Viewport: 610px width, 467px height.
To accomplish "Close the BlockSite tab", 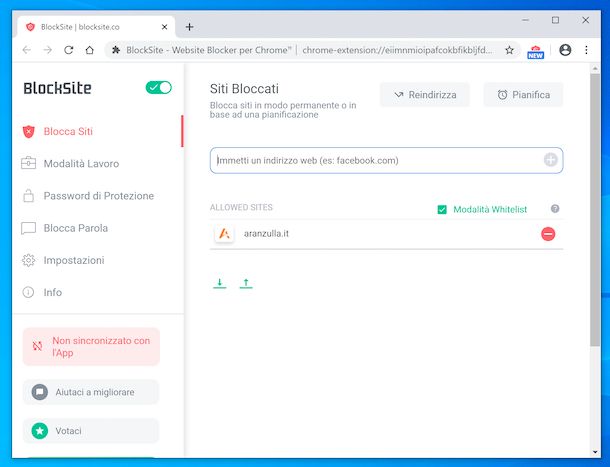I will [164, 27].
